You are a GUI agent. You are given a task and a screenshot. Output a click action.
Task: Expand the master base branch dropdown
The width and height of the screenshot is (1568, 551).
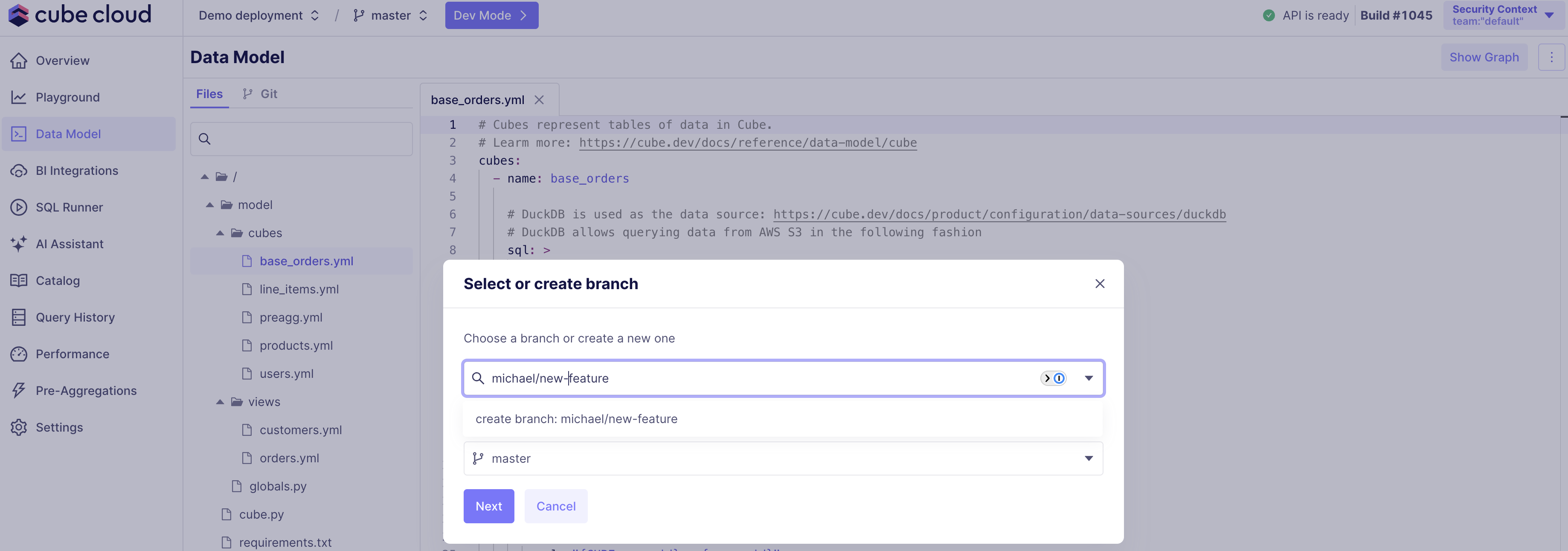[x=1089, y=458]
